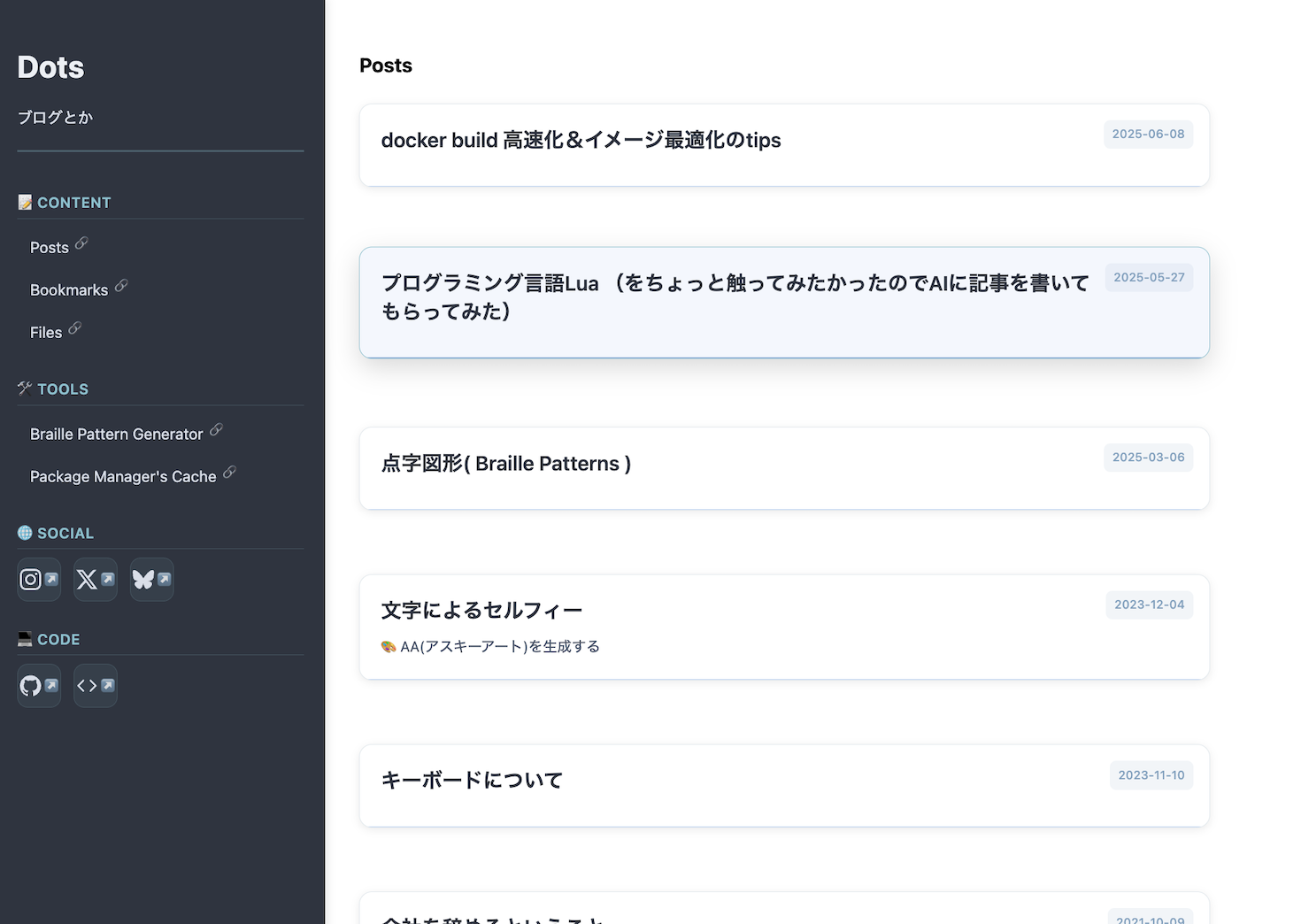The image size is (1301, 924).
Task: Open the 文字によるセルフィー post
Action: [784, 628]
